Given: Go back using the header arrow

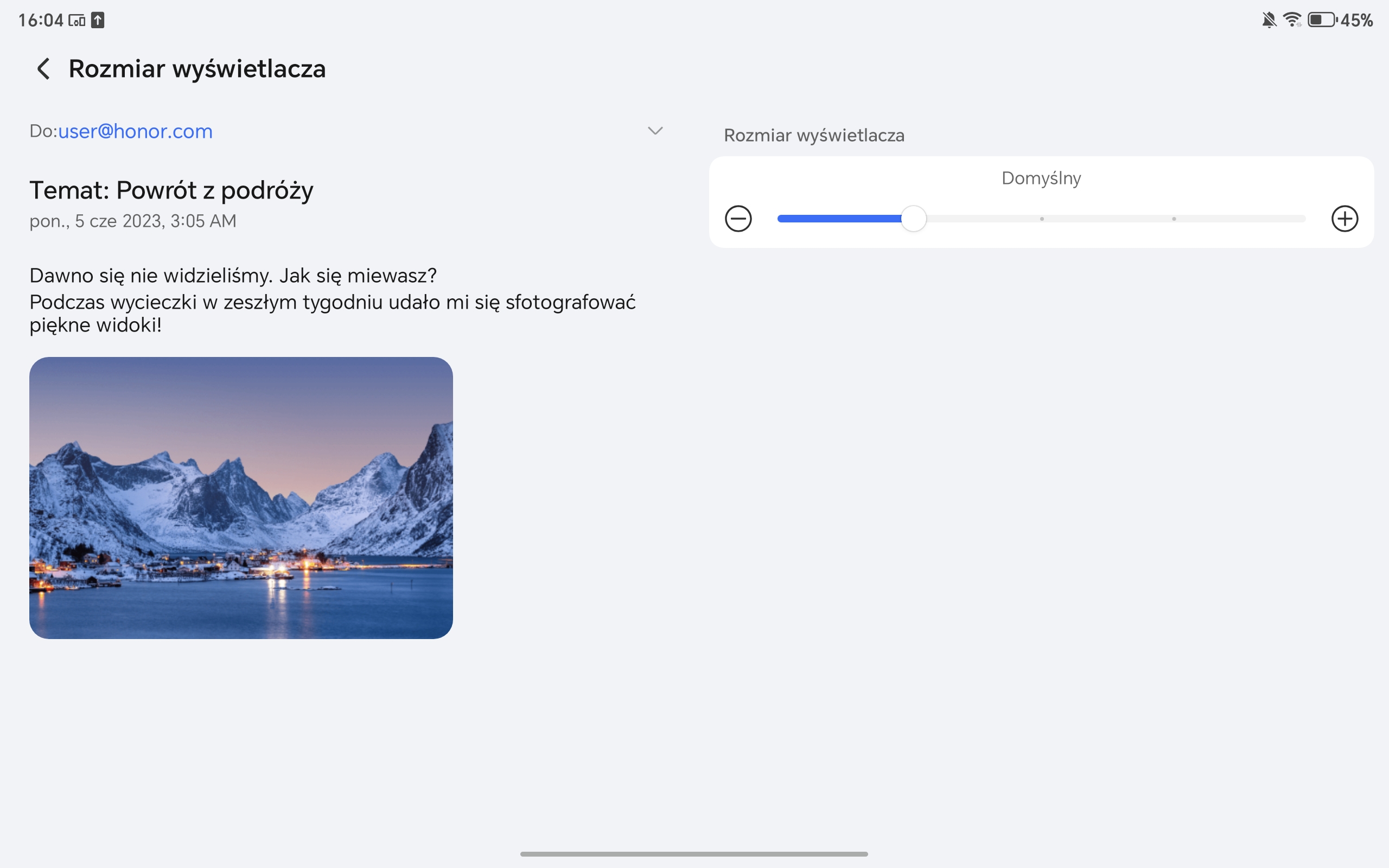Looking at the screenshot, I should (43, 69).
